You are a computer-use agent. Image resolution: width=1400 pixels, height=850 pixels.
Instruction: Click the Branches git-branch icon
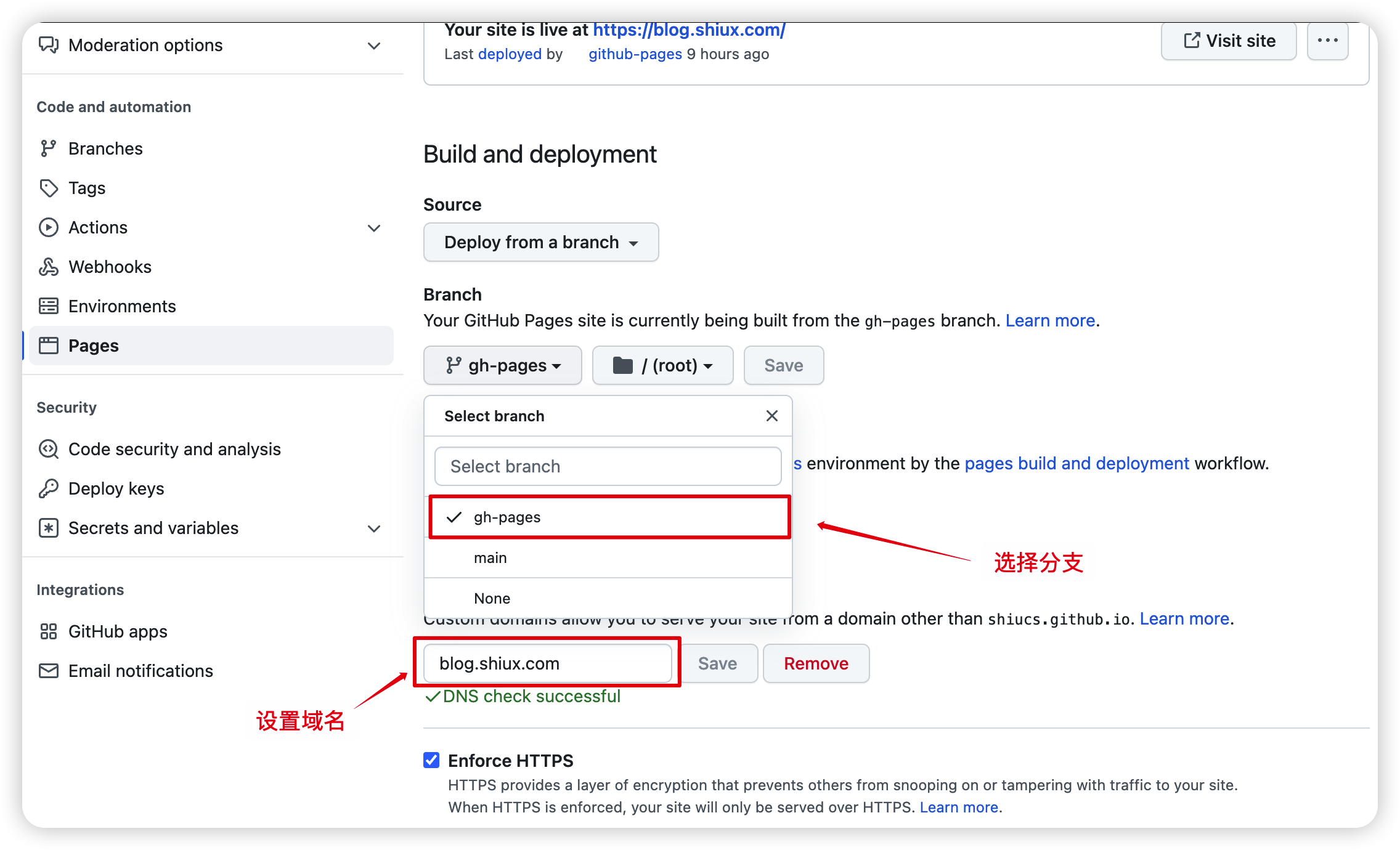tap(48, 148)
